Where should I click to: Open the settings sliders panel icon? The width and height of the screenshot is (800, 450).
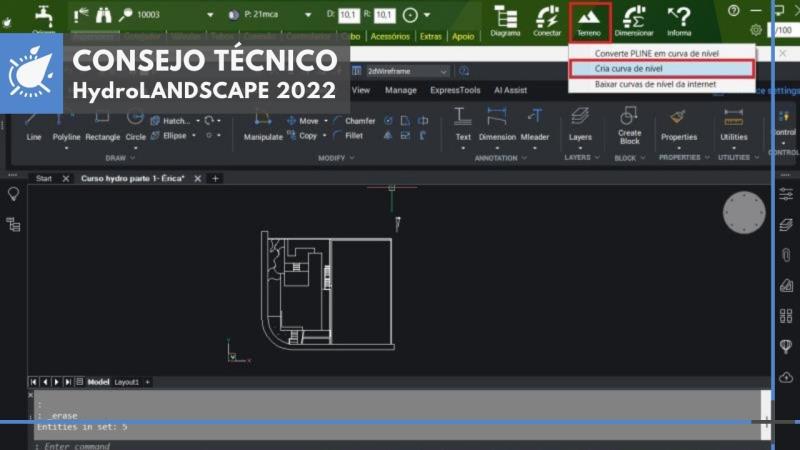coord(786,194)
